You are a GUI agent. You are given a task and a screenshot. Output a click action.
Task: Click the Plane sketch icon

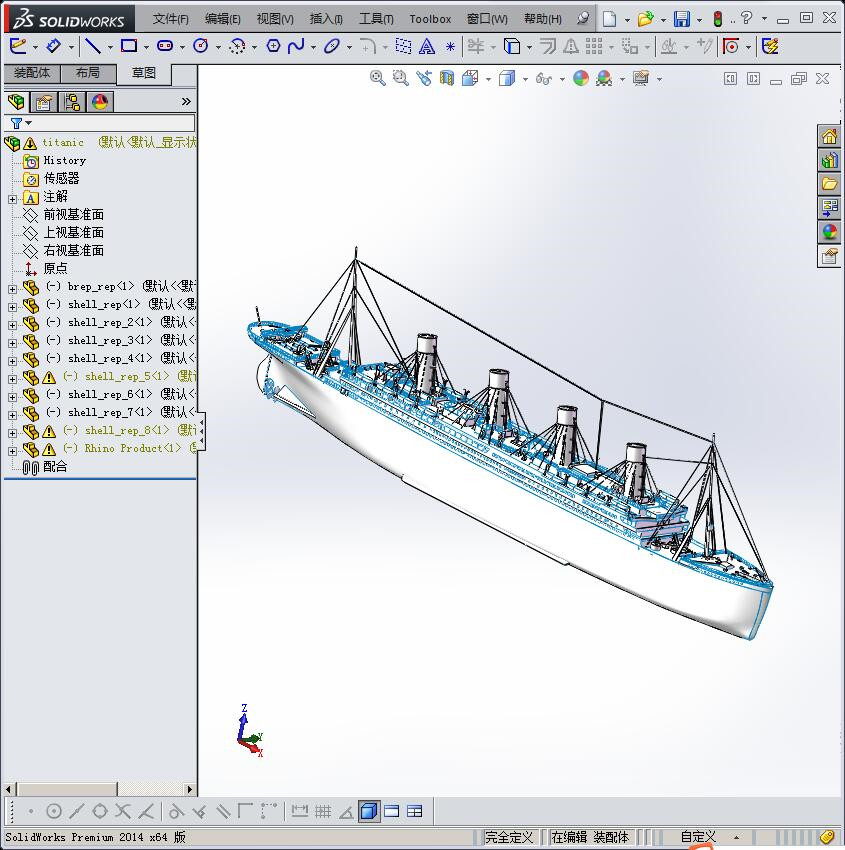click(x=403, y=46)
